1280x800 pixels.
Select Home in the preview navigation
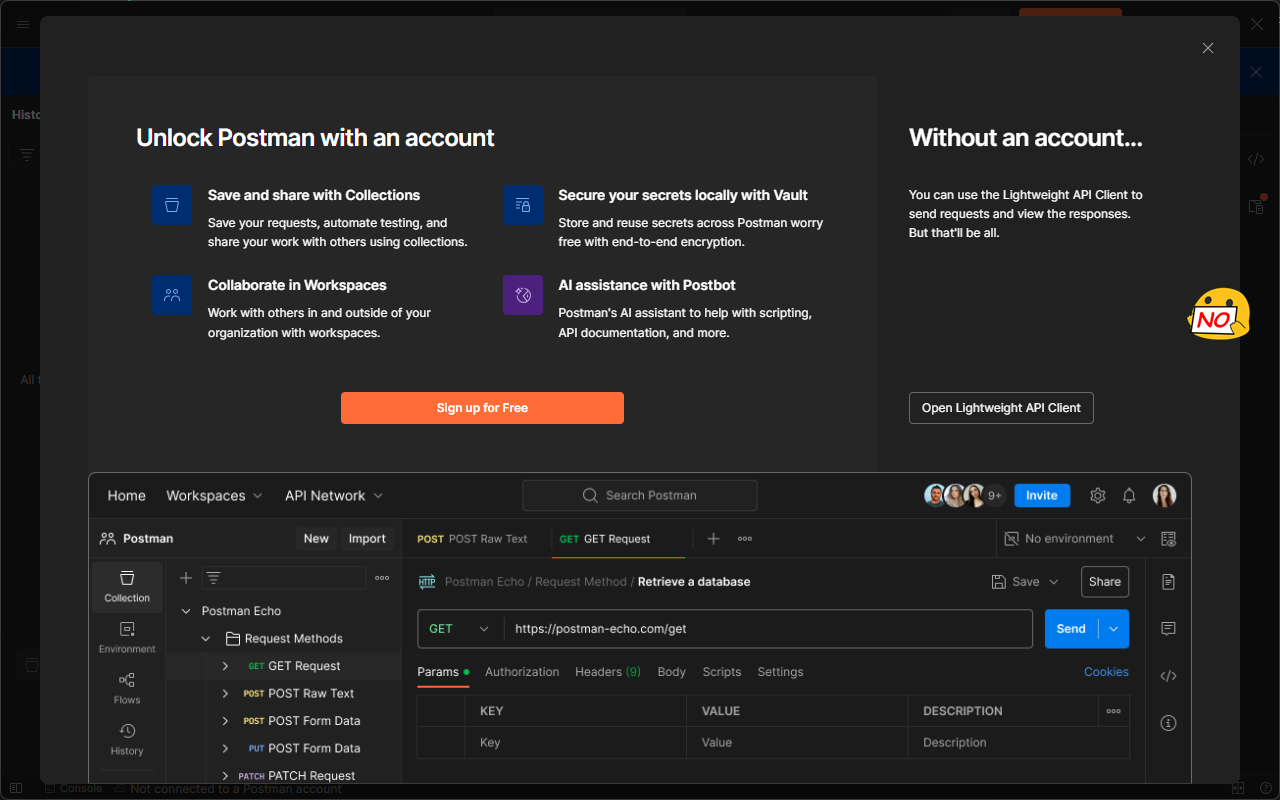[x=127, y=495]
